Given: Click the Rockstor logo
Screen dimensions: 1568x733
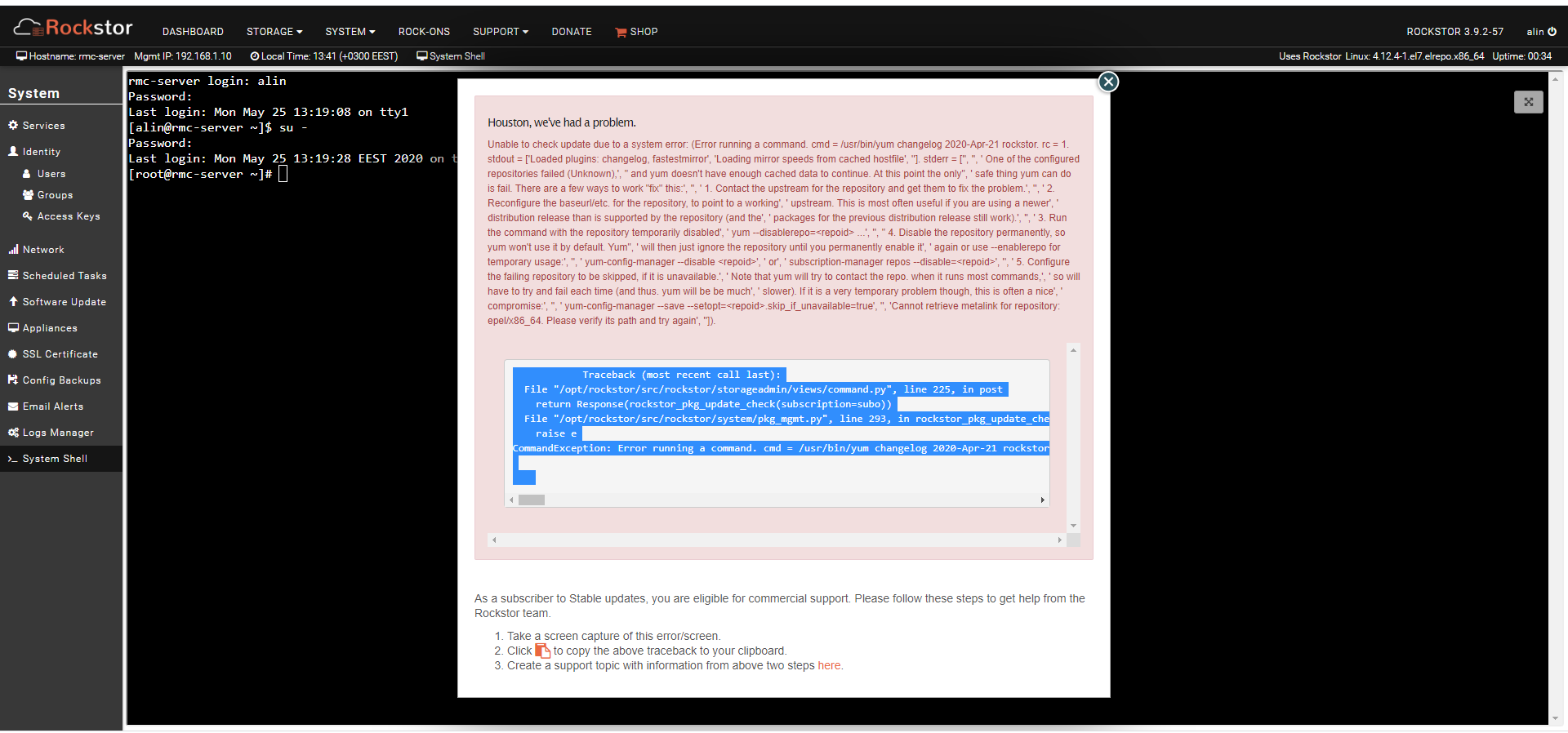Looking at the screenshot, I should (x=73, y=28).
